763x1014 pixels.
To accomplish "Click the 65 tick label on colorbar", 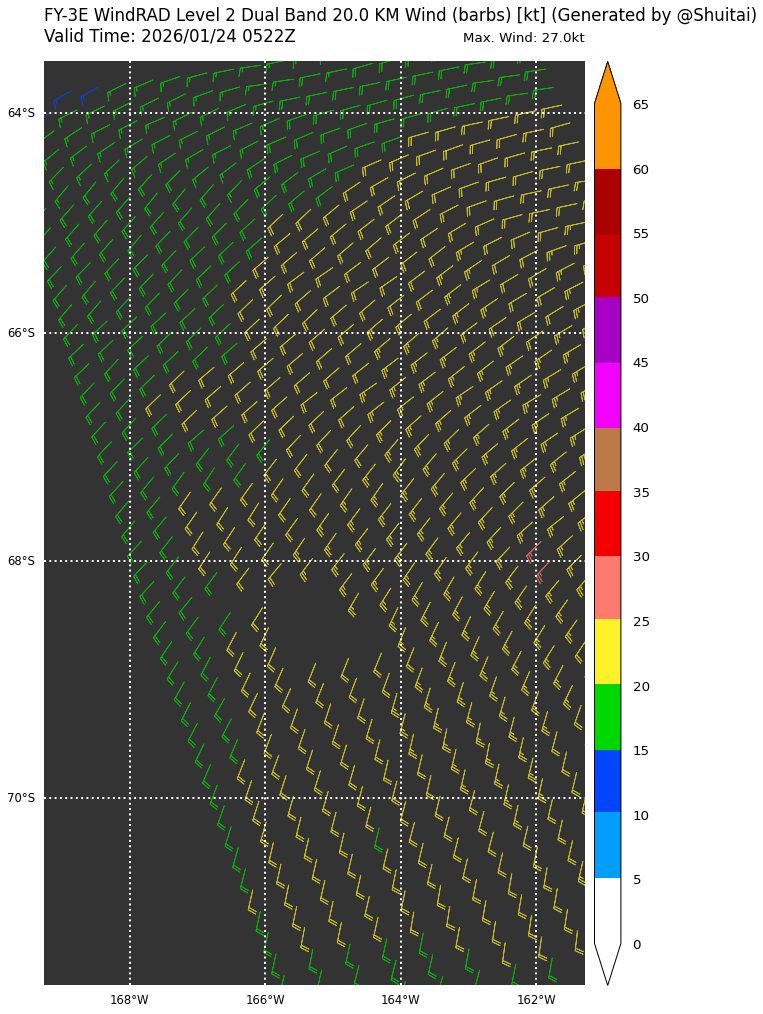I will point(640,105).
